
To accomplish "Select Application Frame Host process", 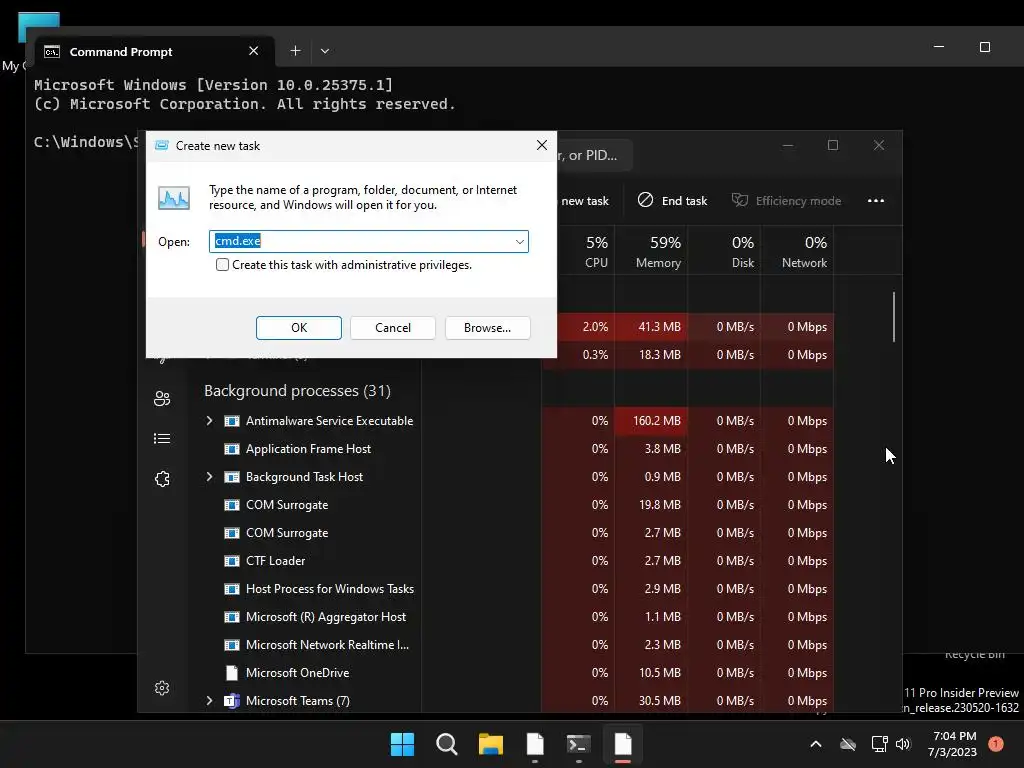I will (x=308, y=449).
